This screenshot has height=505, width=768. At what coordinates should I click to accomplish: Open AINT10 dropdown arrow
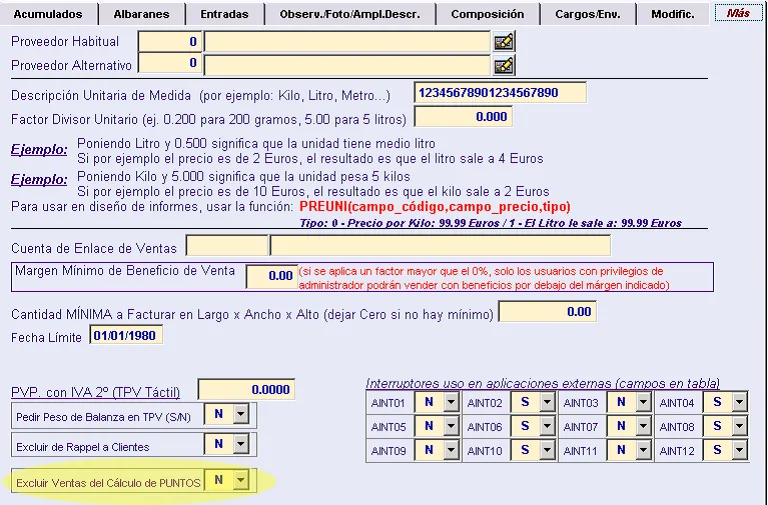click(547, 451)
